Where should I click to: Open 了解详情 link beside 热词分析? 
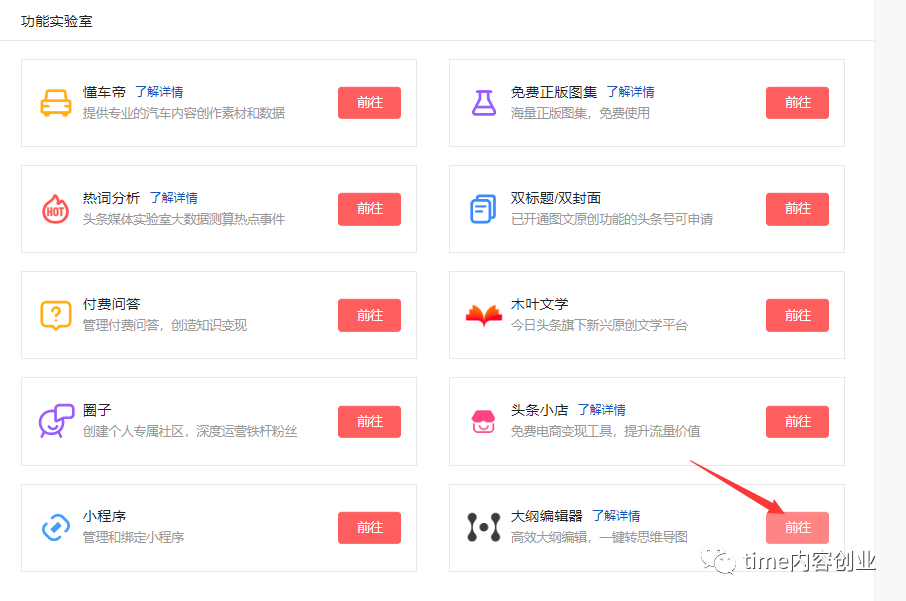coord(173,198)
